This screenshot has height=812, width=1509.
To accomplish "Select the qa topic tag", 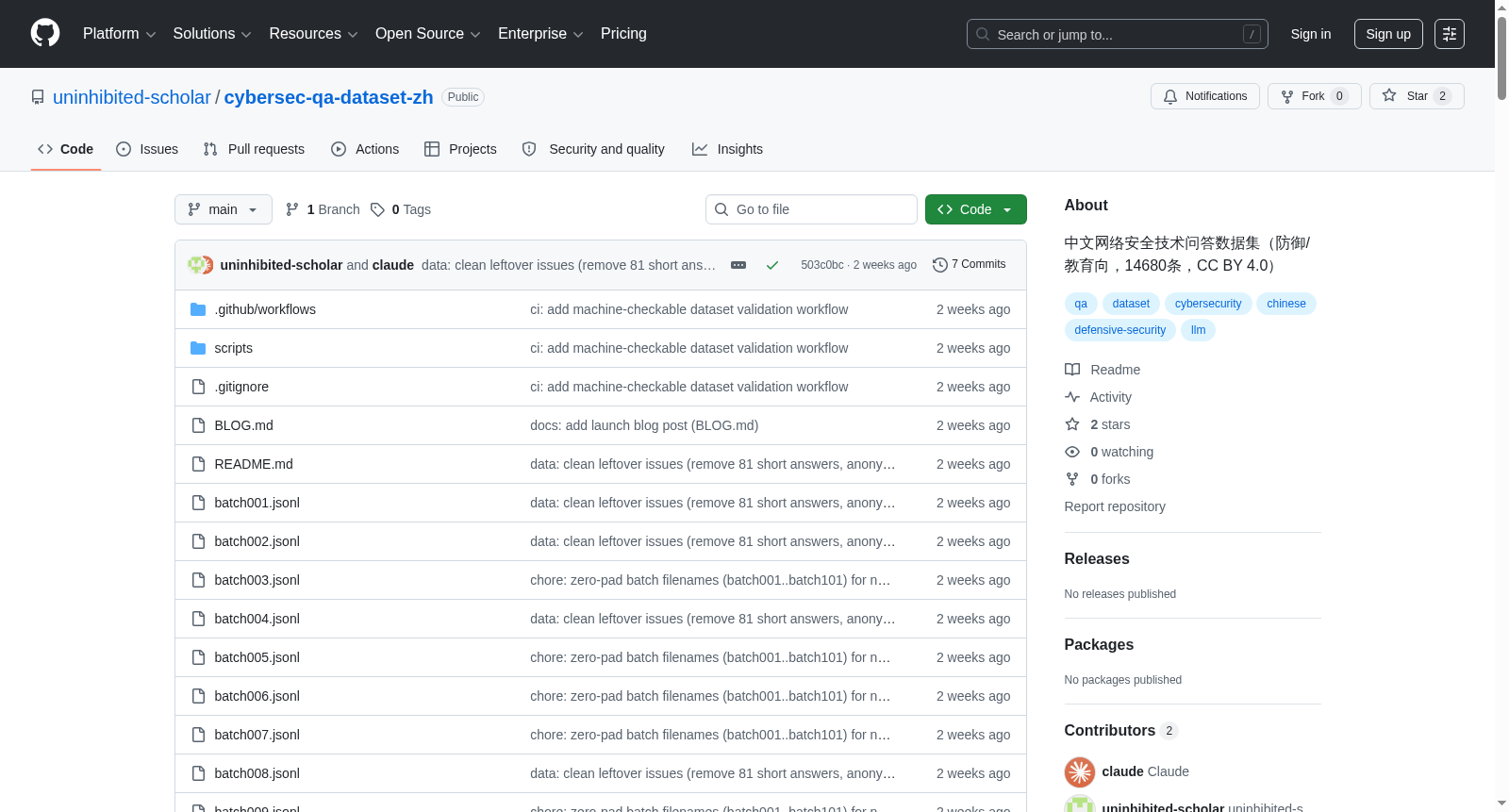I will (1081, 304).
